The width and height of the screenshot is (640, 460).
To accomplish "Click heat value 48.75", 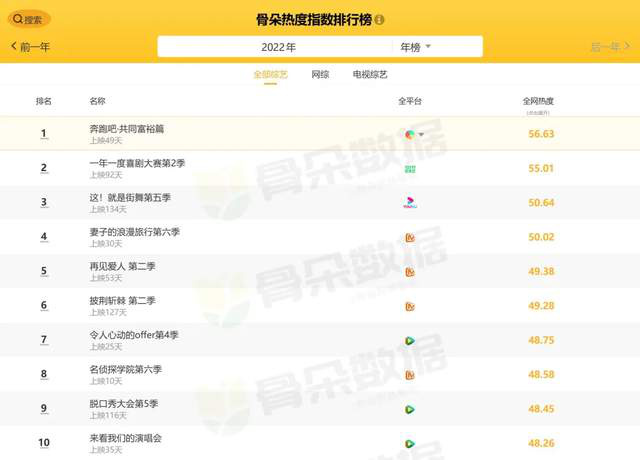I will (x=541, y=340).
